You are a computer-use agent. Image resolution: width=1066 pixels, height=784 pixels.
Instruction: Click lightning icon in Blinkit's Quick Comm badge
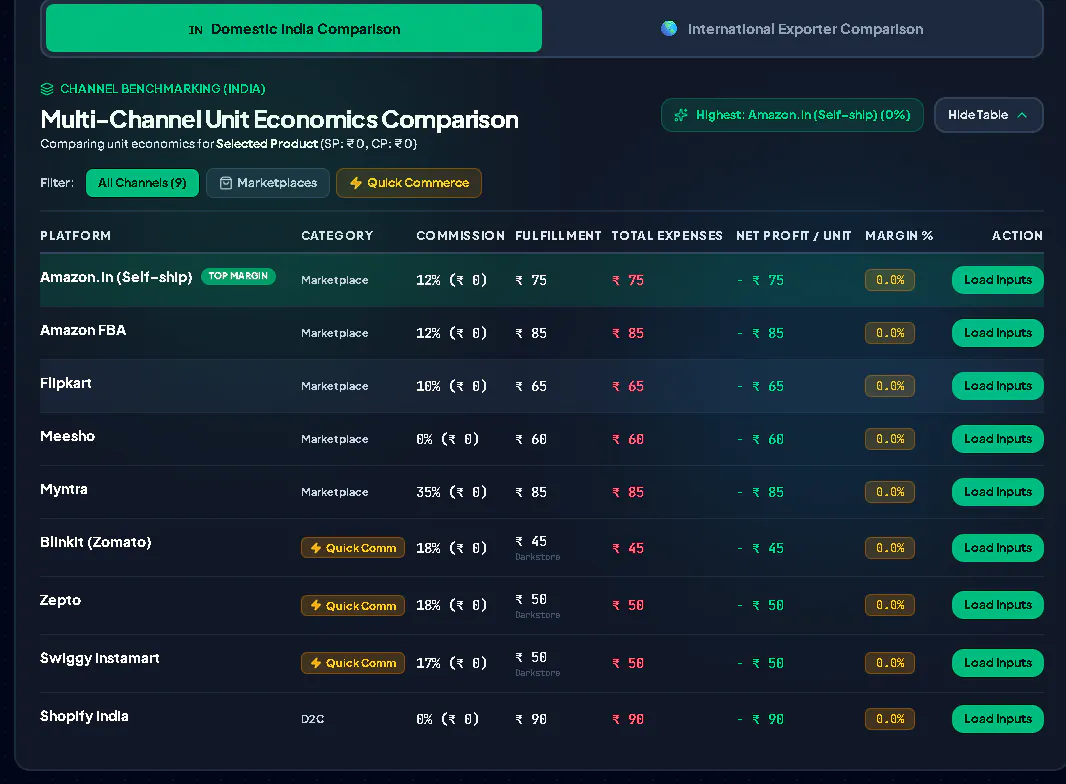(x=315, y=548)
